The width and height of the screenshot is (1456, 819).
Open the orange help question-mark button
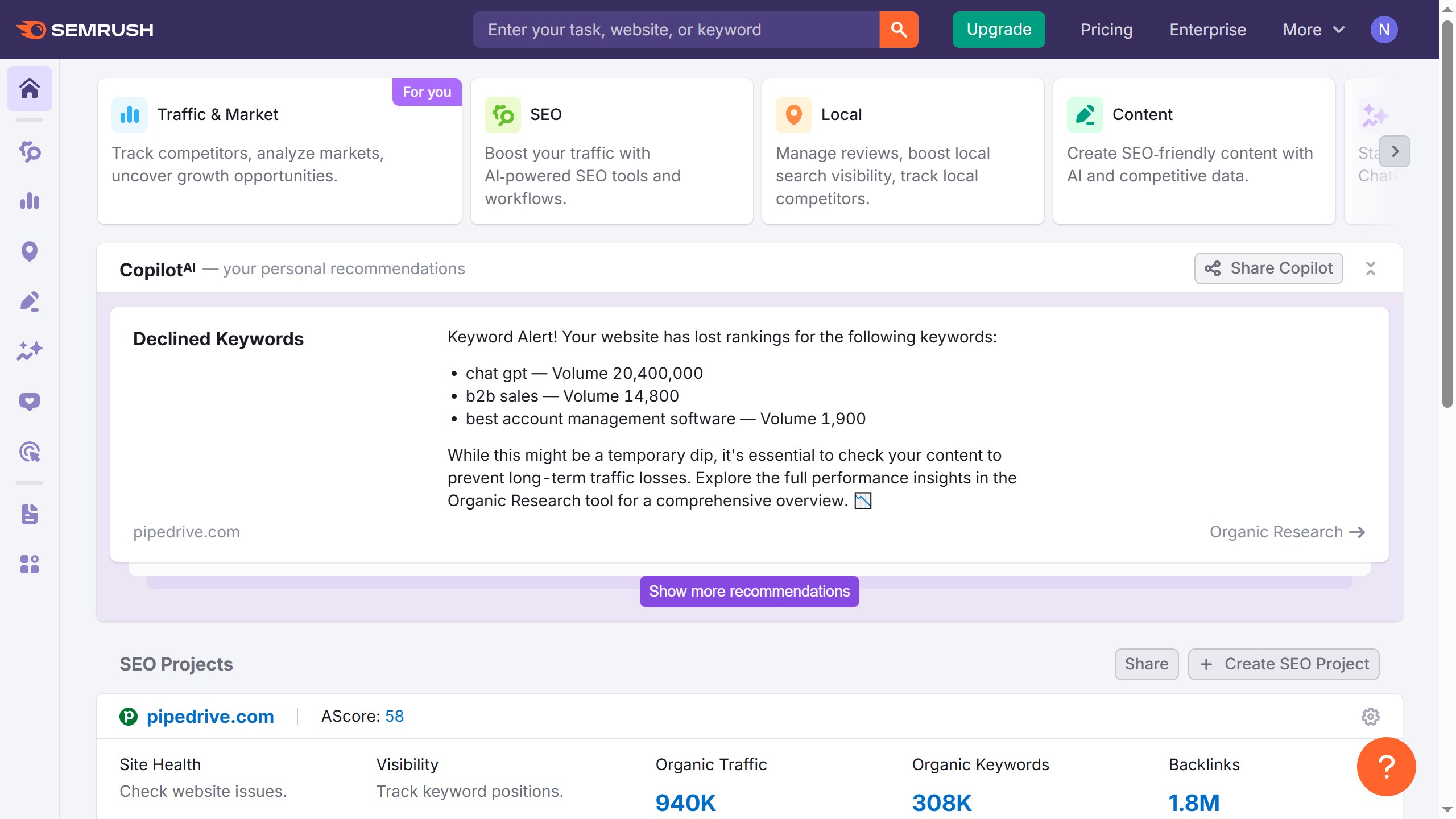click(1387, 767)
